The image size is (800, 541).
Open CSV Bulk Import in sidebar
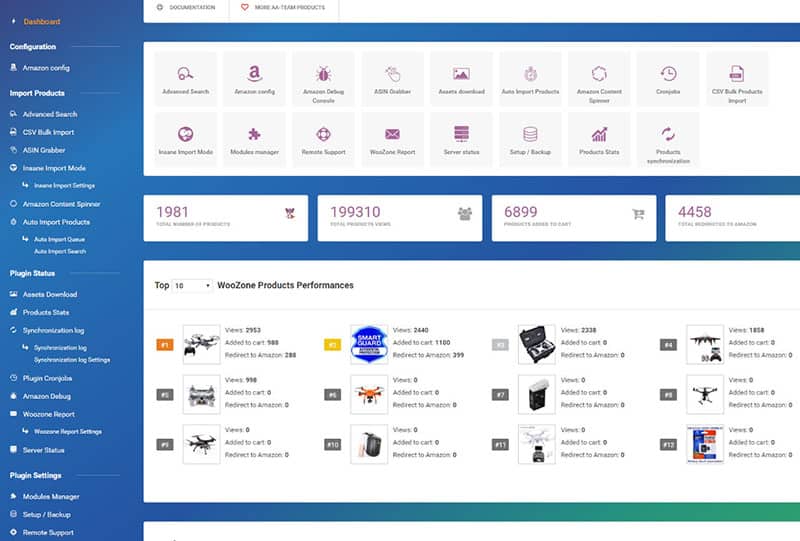[48, 132]
